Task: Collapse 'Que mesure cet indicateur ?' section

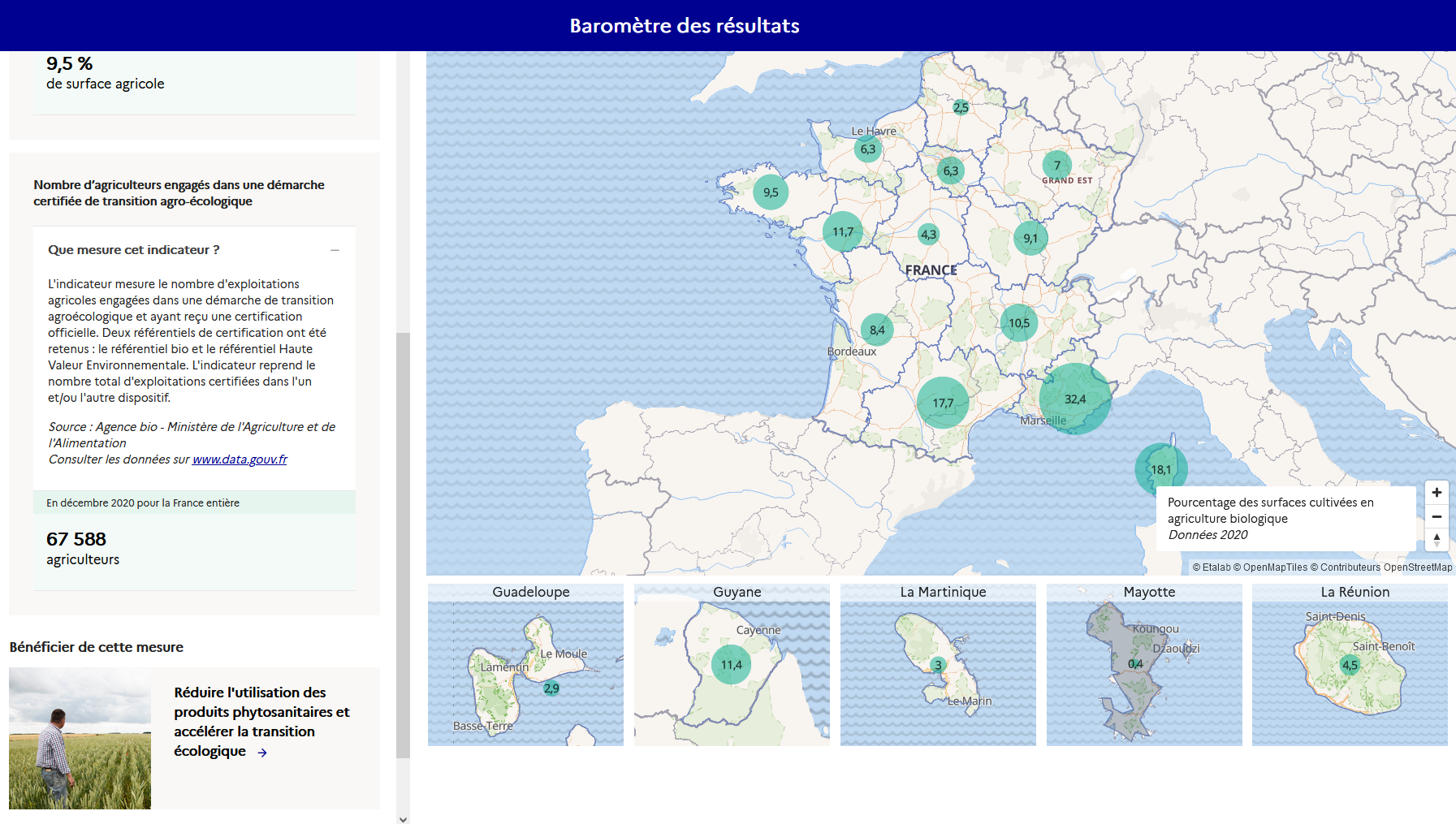Action: (x=335, y=250)
